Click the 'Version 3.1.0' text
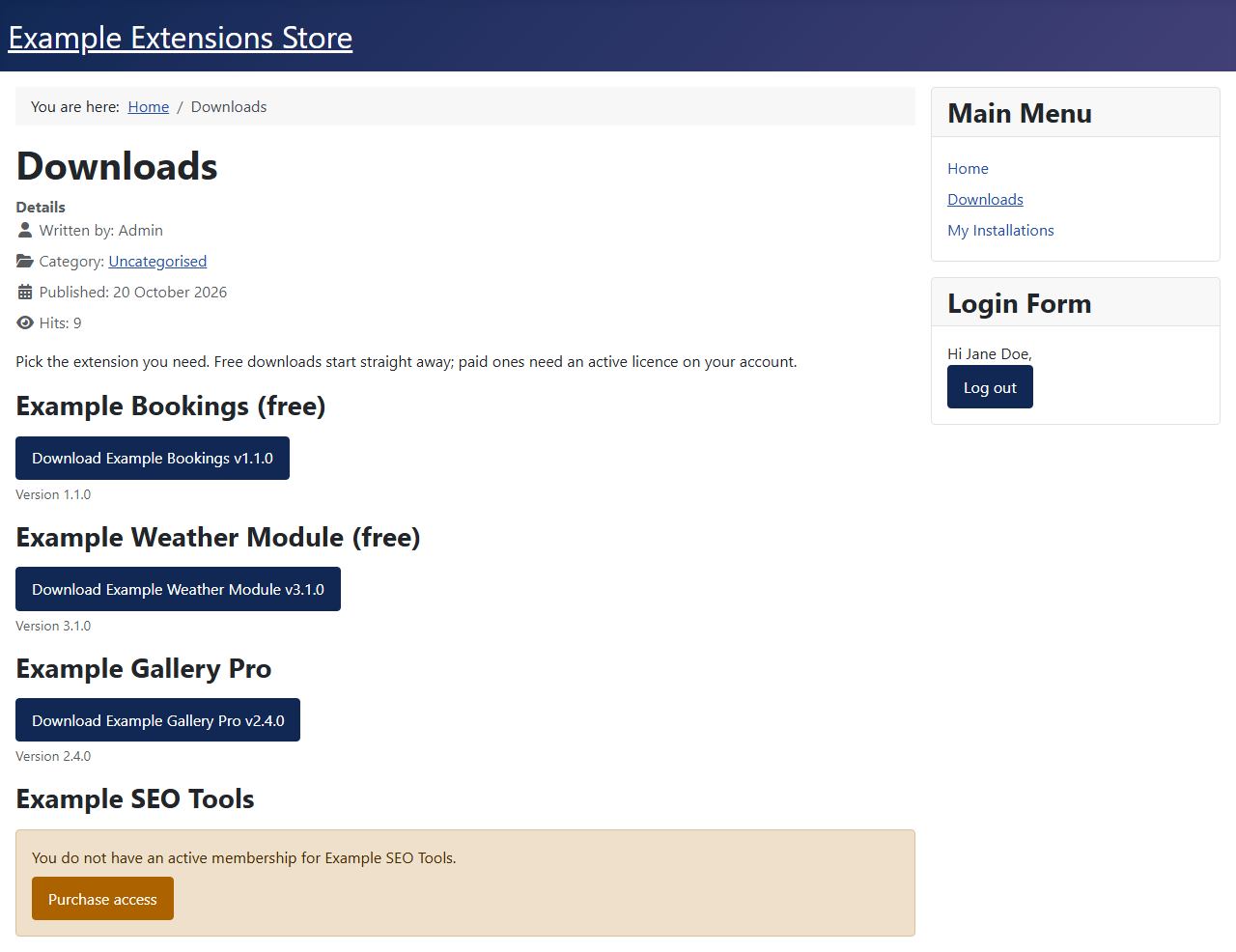Screen dimensions: 1236x952 pos(53,626)
